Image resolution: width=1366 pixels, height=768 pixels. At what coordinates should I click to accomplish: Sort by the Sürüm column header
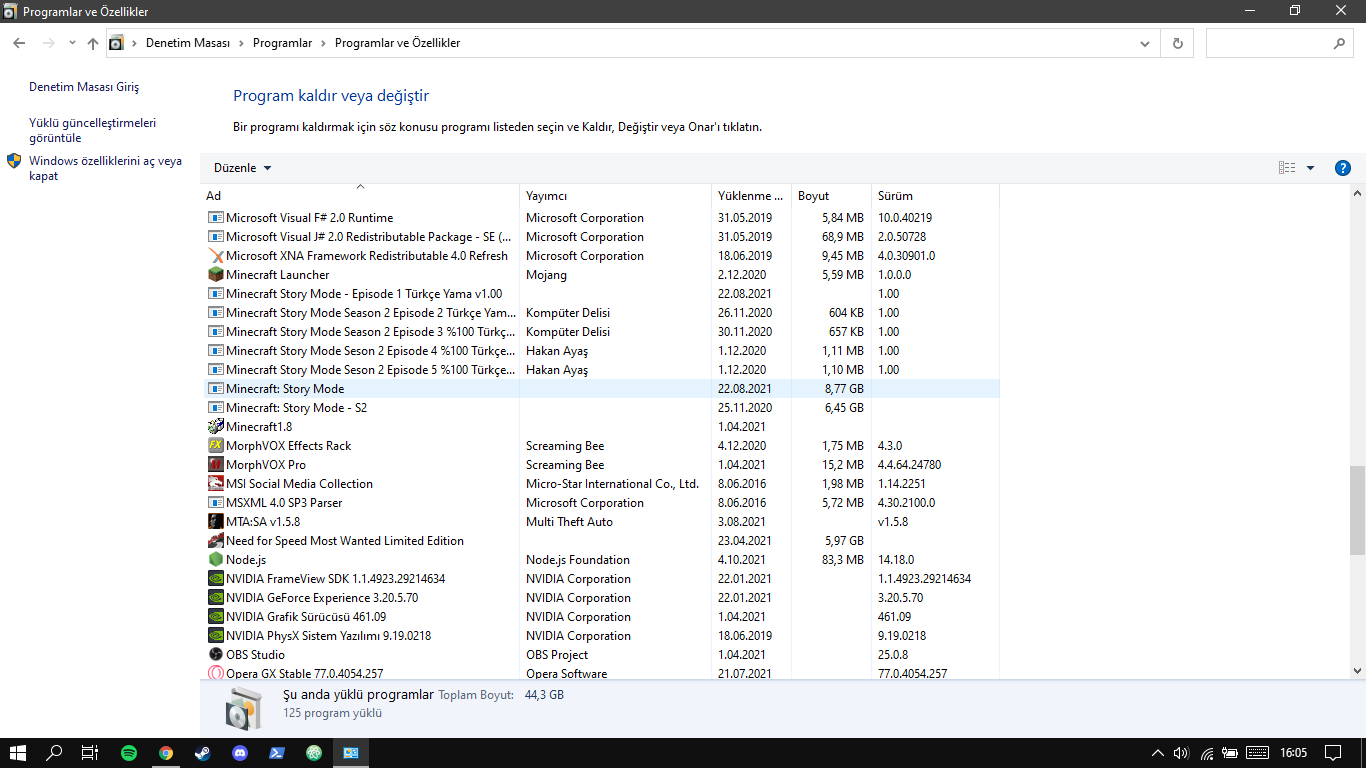click(x=935, y=196)
